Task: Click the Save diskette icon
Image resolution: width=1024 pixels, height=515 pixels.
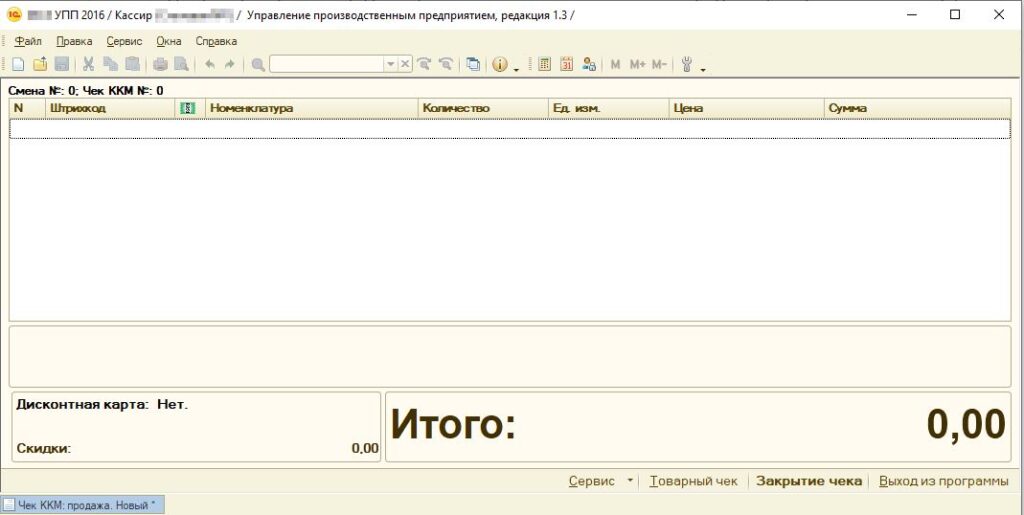Action: (x=61, y=64)
